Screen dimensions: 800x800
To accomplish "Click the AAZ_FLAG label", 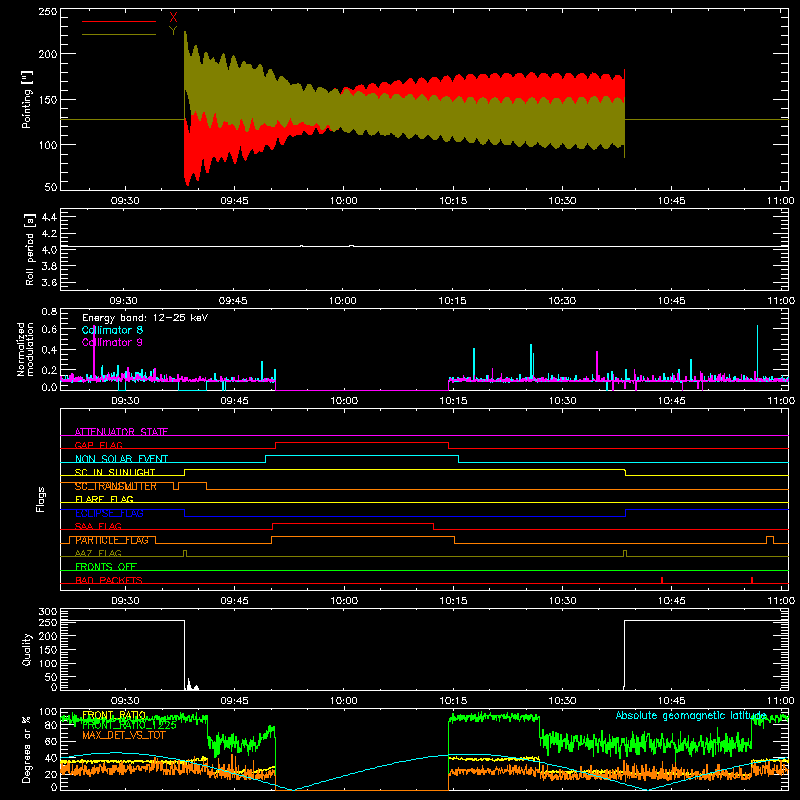I will pyautogui.click(x=98, y=553).
